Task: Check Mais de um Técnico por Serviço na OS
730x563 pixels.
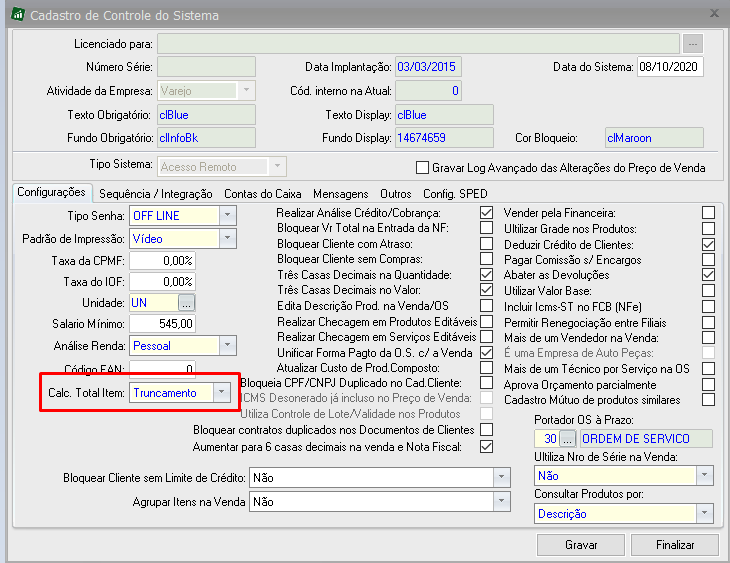Action: pyautogui.click(x=709, y=369)
